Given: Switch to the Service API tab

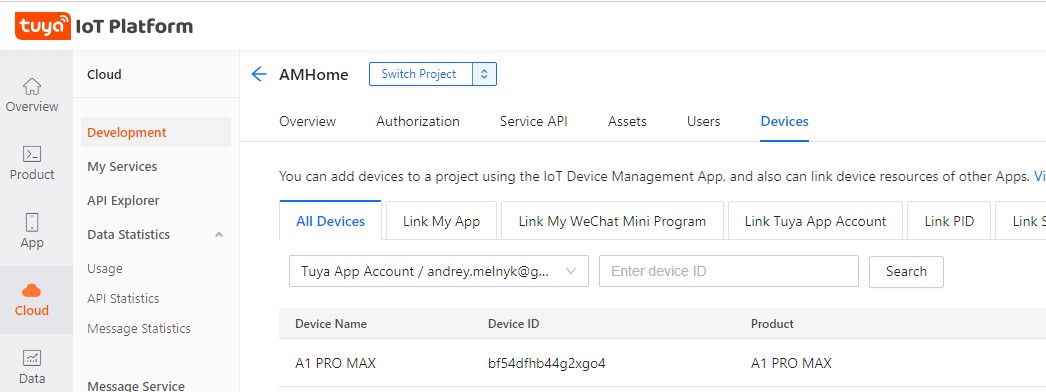Looking at the screenshot, I should (534, 121).
